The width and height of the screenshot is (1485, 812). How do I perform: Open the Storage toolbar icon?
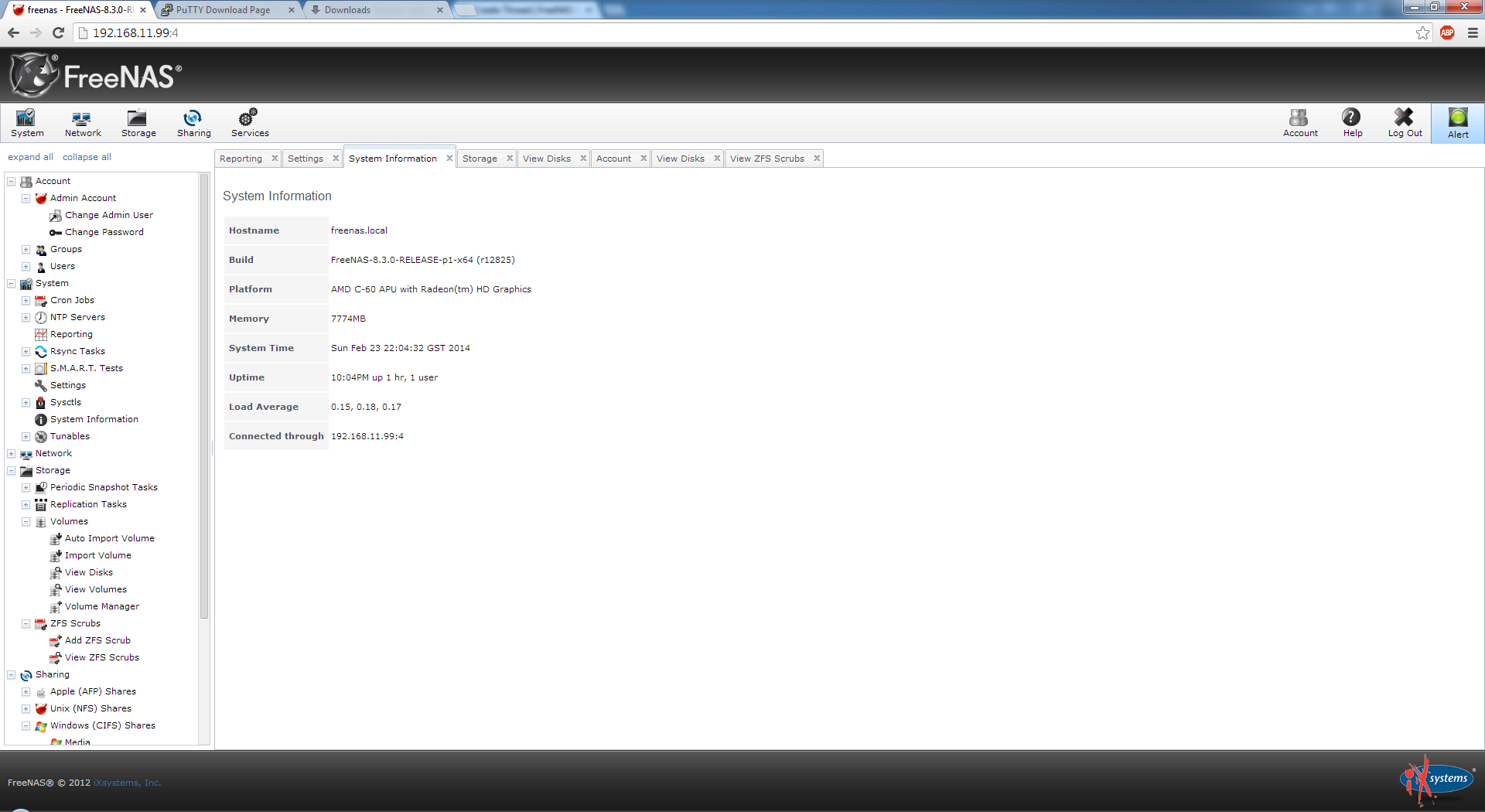[x=138, y=123]
